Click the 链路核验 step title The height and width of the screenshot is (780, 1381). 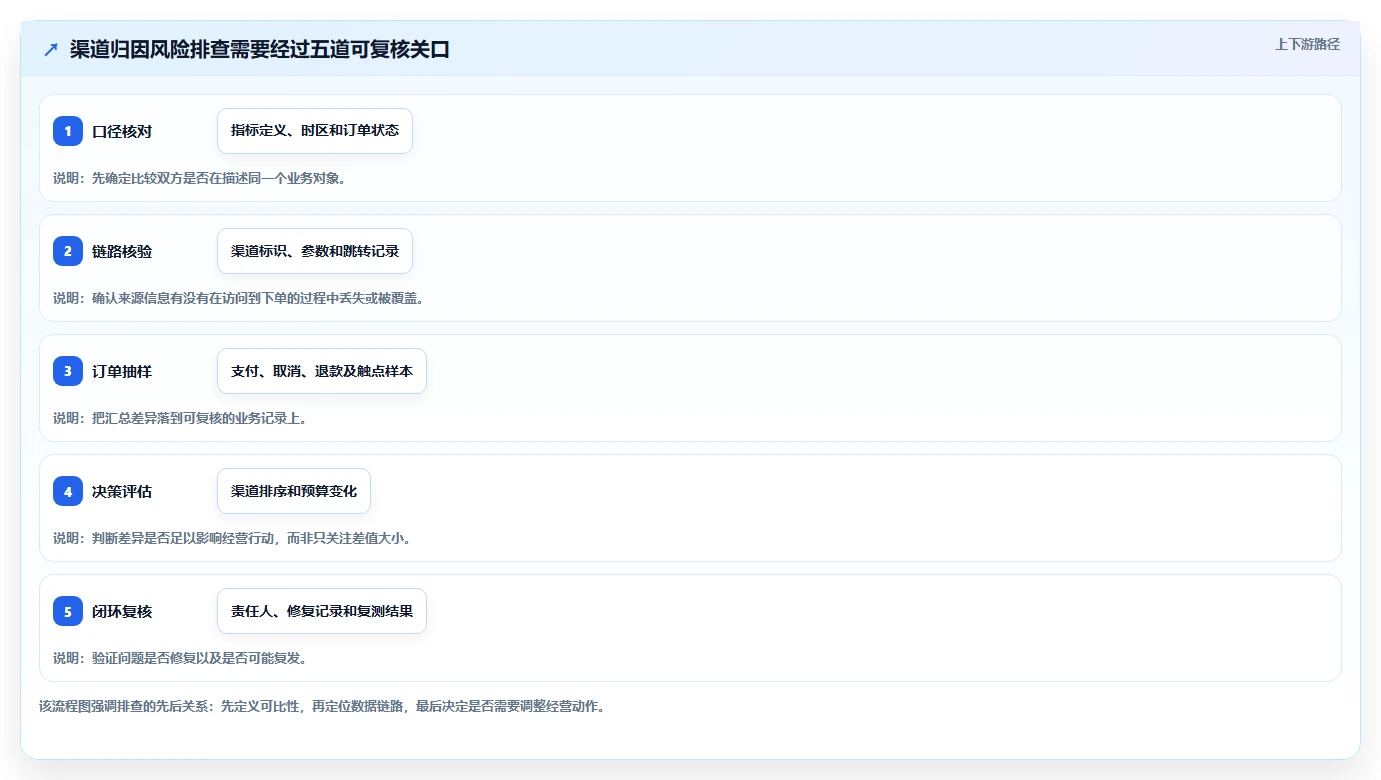pos(122,251)
